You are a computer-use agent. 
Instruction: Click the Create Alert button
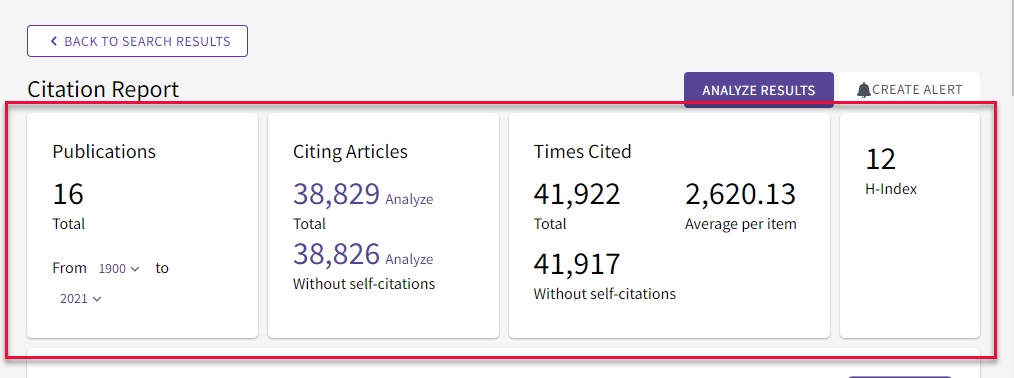tap(909, 90)
